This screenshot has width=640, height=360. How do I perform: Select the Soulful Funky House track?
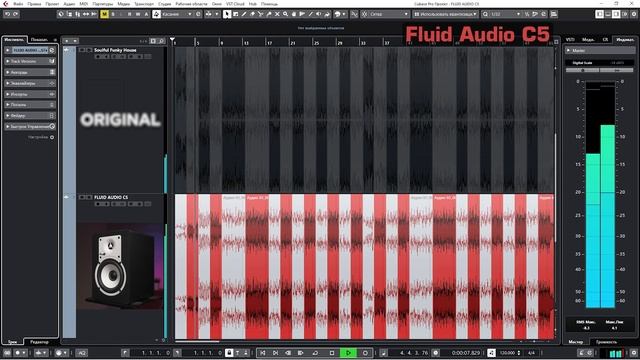(x=116, y=50)
